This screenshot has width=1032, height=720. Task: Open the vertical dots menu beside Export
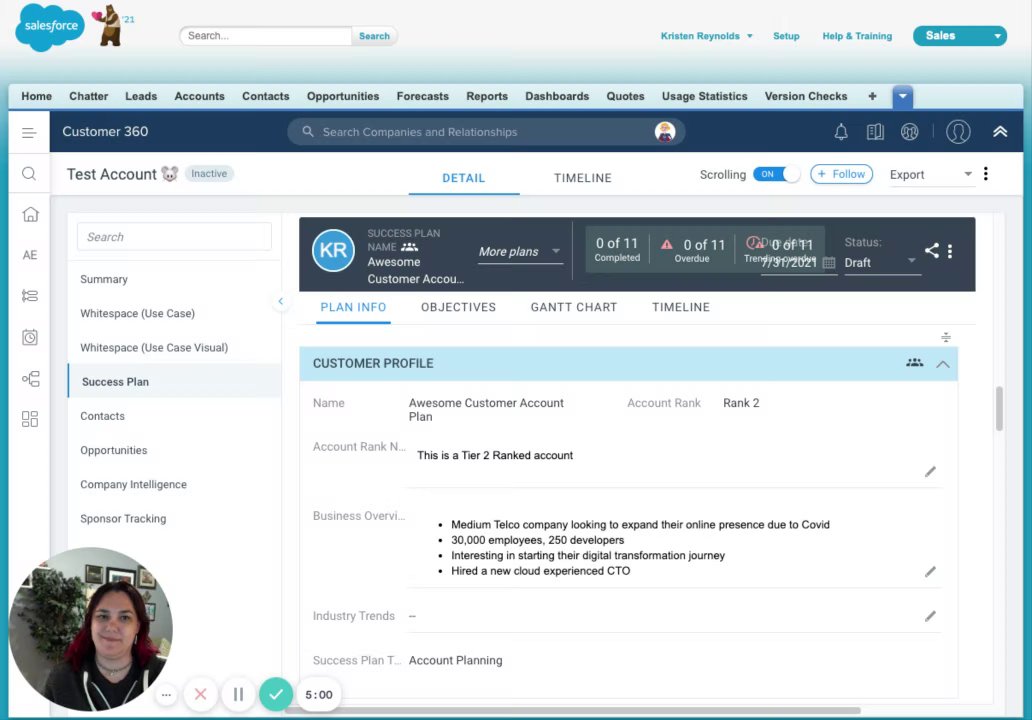(x=985, y=174)
